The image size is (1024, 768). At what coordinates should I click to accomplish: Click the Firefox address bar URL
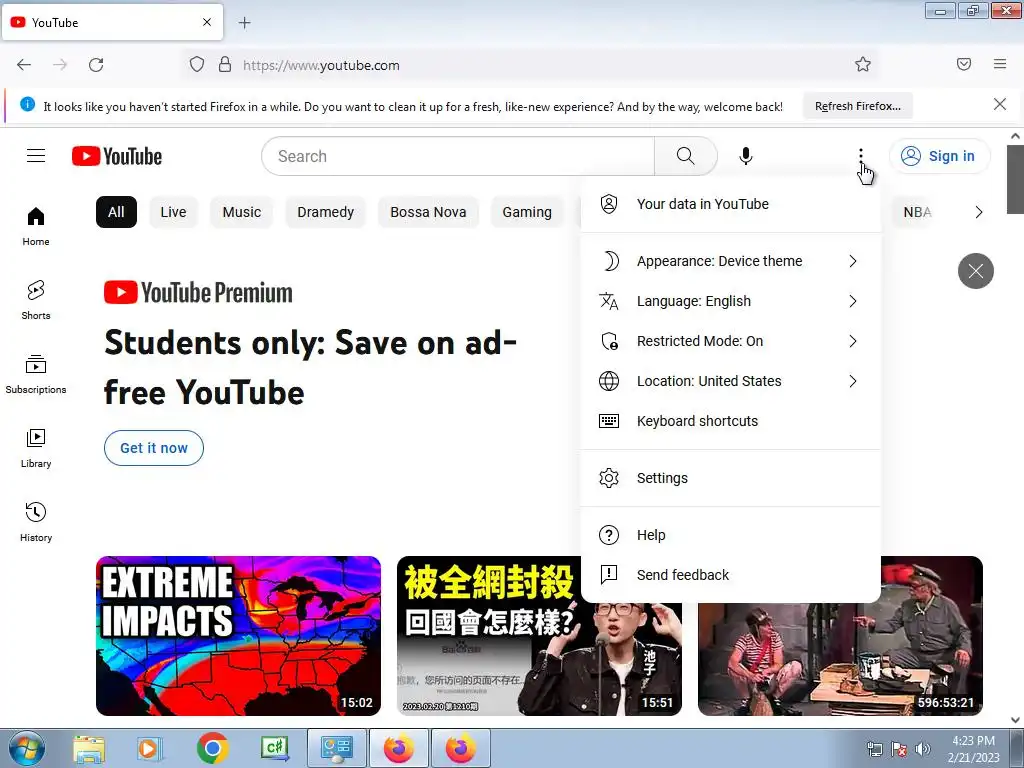point(321,65)
